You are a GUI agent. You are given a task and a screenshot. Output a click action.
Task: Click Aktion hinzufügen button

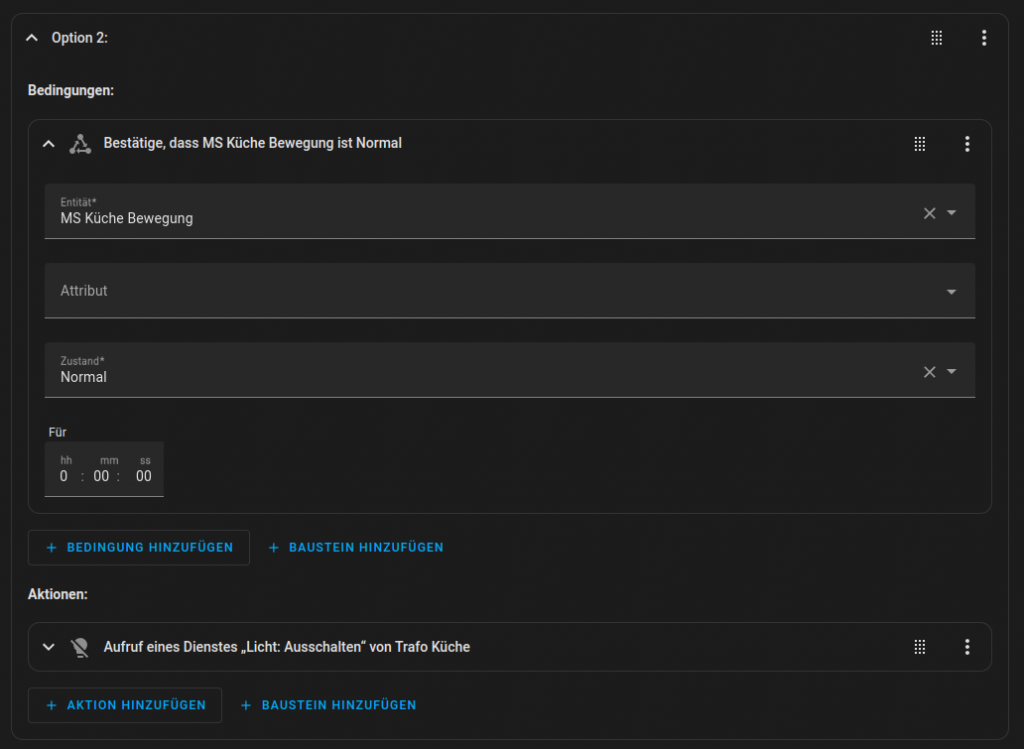[x=125, y=705]
